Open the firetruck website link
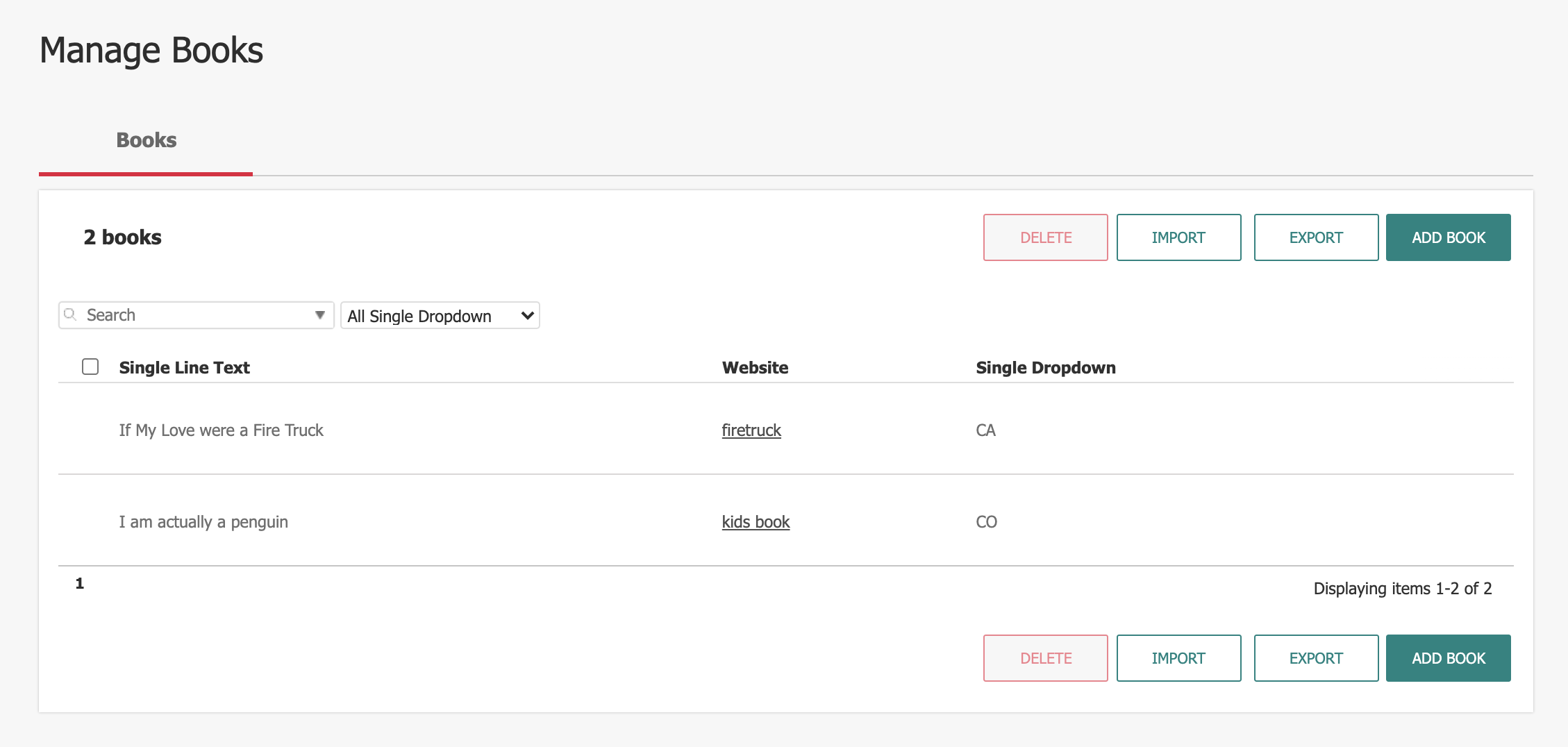This screenshot has width=1568, height=747. pos(751,430)
